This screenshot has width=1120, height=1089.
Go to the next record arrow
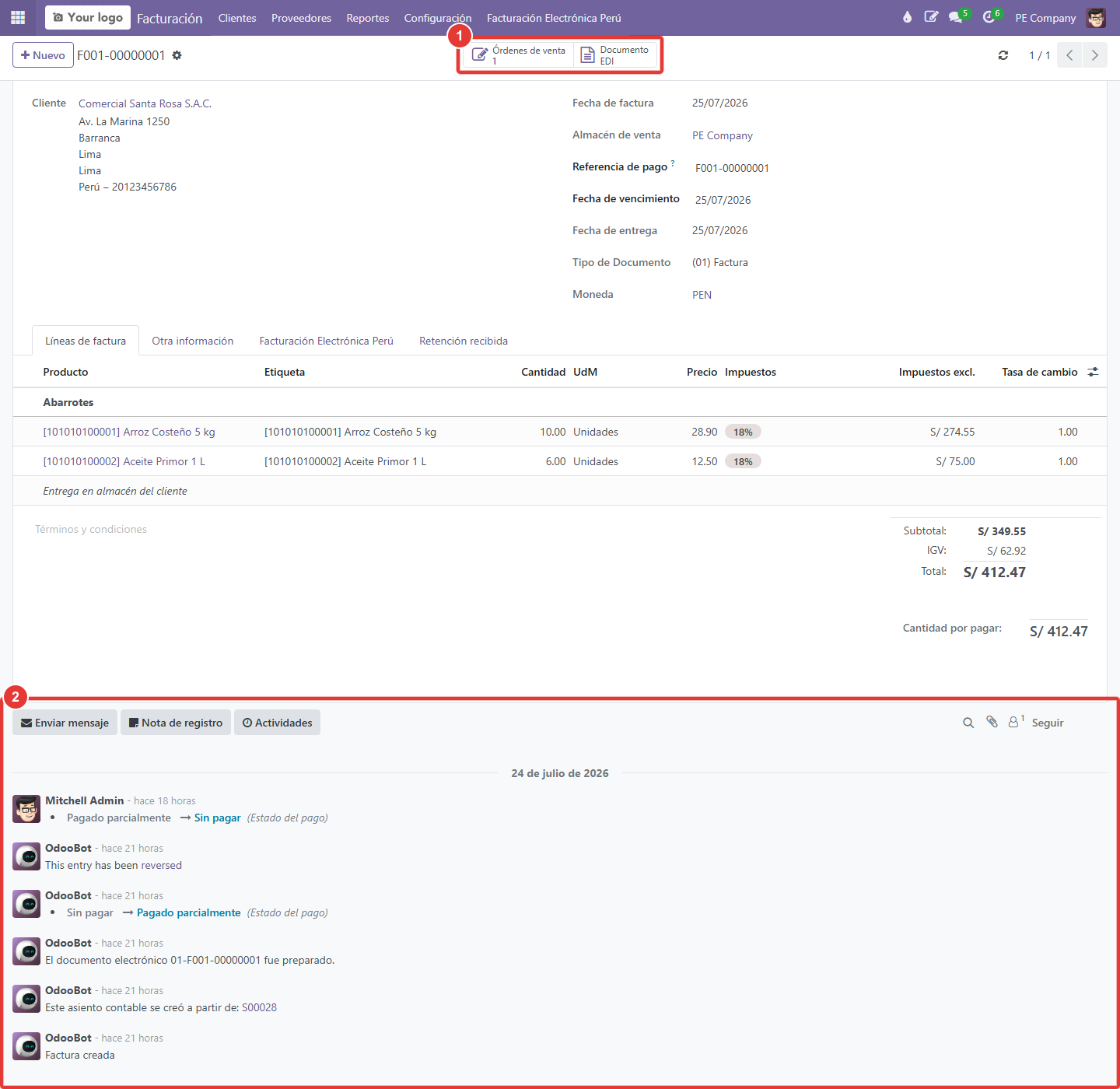1095,55
